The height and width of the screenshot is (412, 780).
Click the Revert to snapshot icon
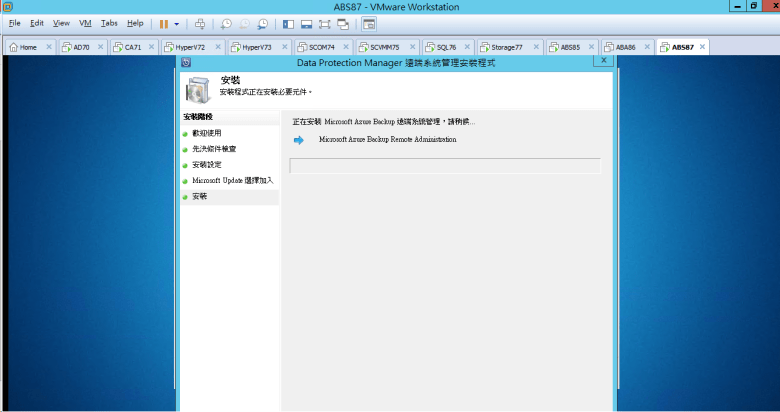pyautogui.click(x=244, y=23)
